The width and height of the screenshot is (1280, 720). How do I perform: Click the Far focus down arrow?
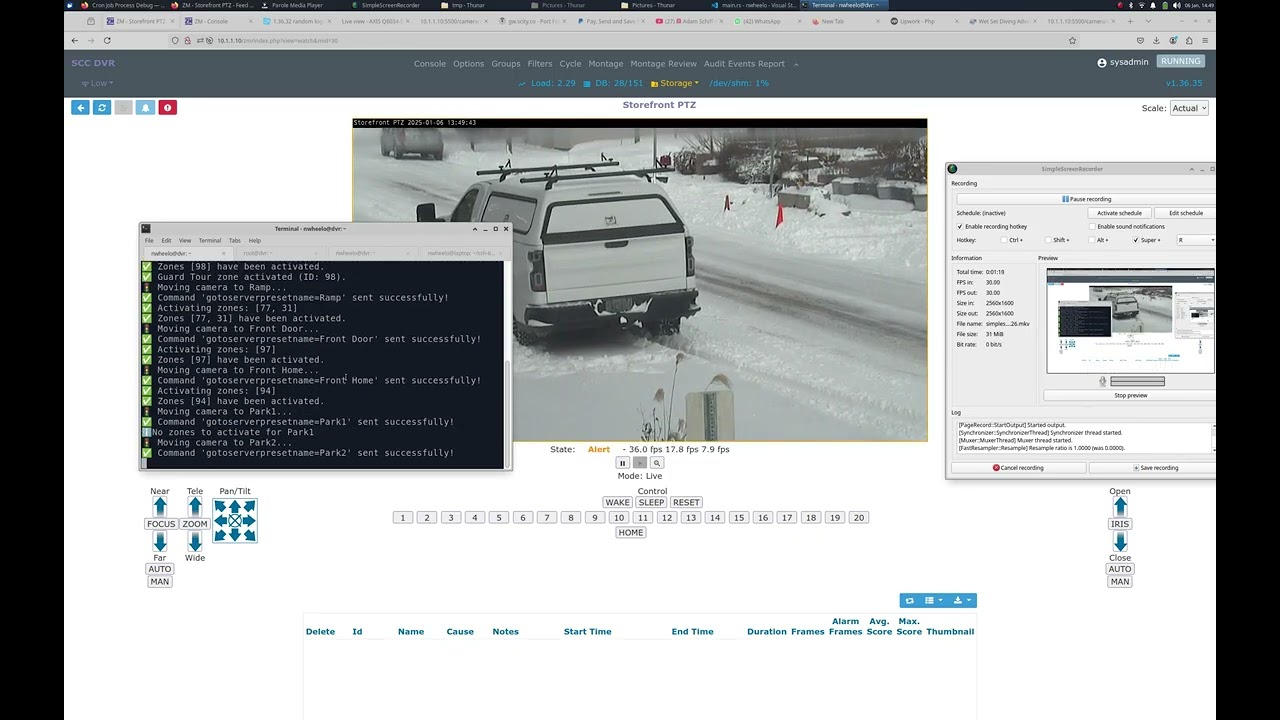[160, 542]
